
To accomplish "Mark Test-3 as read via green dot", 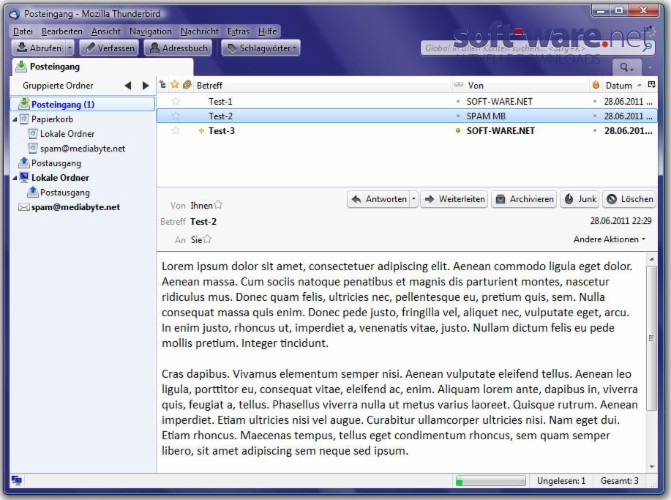I will pyautogui.click(x=458, y=131).
